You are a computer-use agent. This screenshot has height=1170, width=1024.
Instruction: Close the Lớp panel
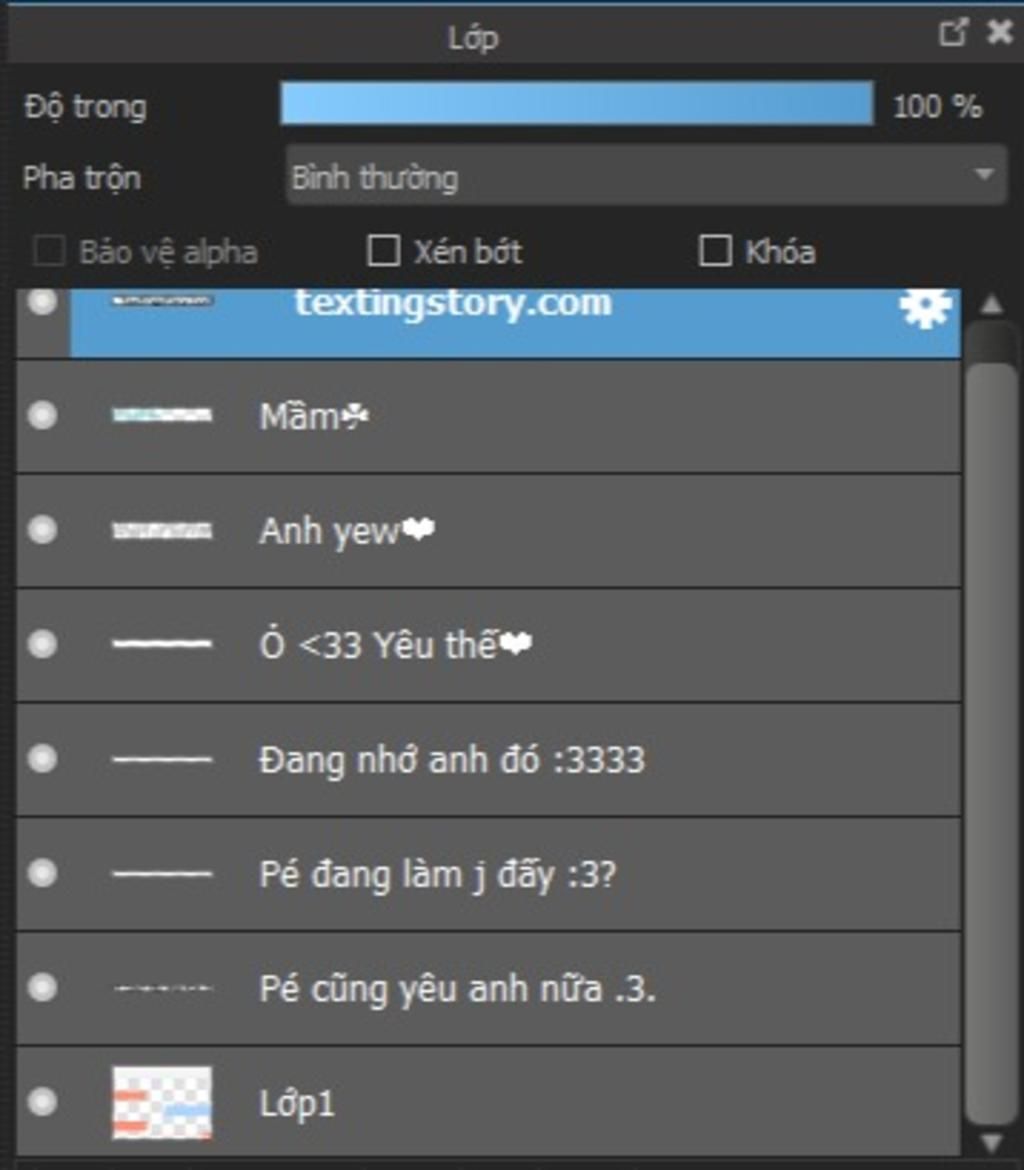click(x=999, y=33)
